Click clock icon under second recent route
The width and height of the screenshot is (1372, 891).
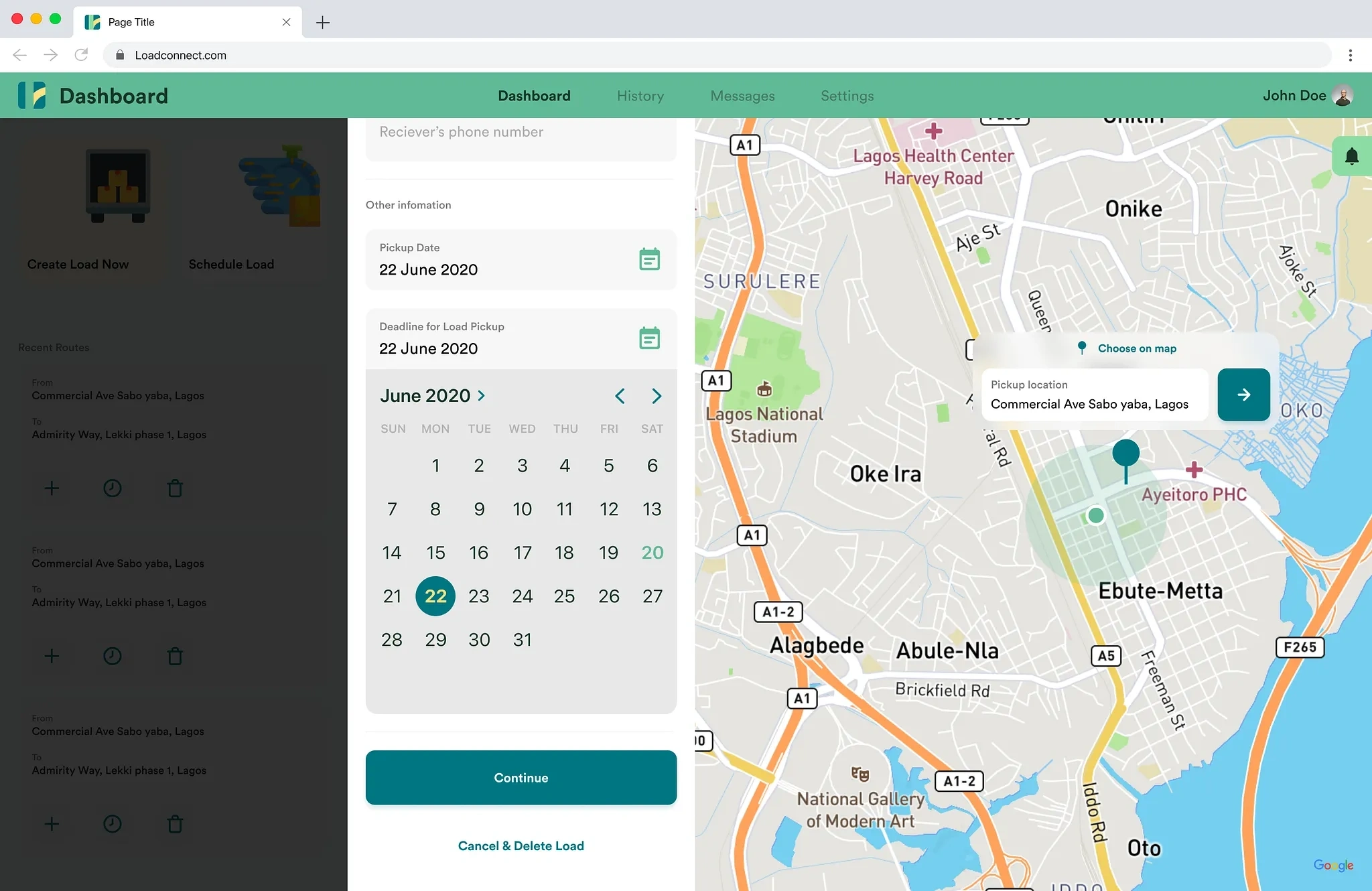point(113,656)
